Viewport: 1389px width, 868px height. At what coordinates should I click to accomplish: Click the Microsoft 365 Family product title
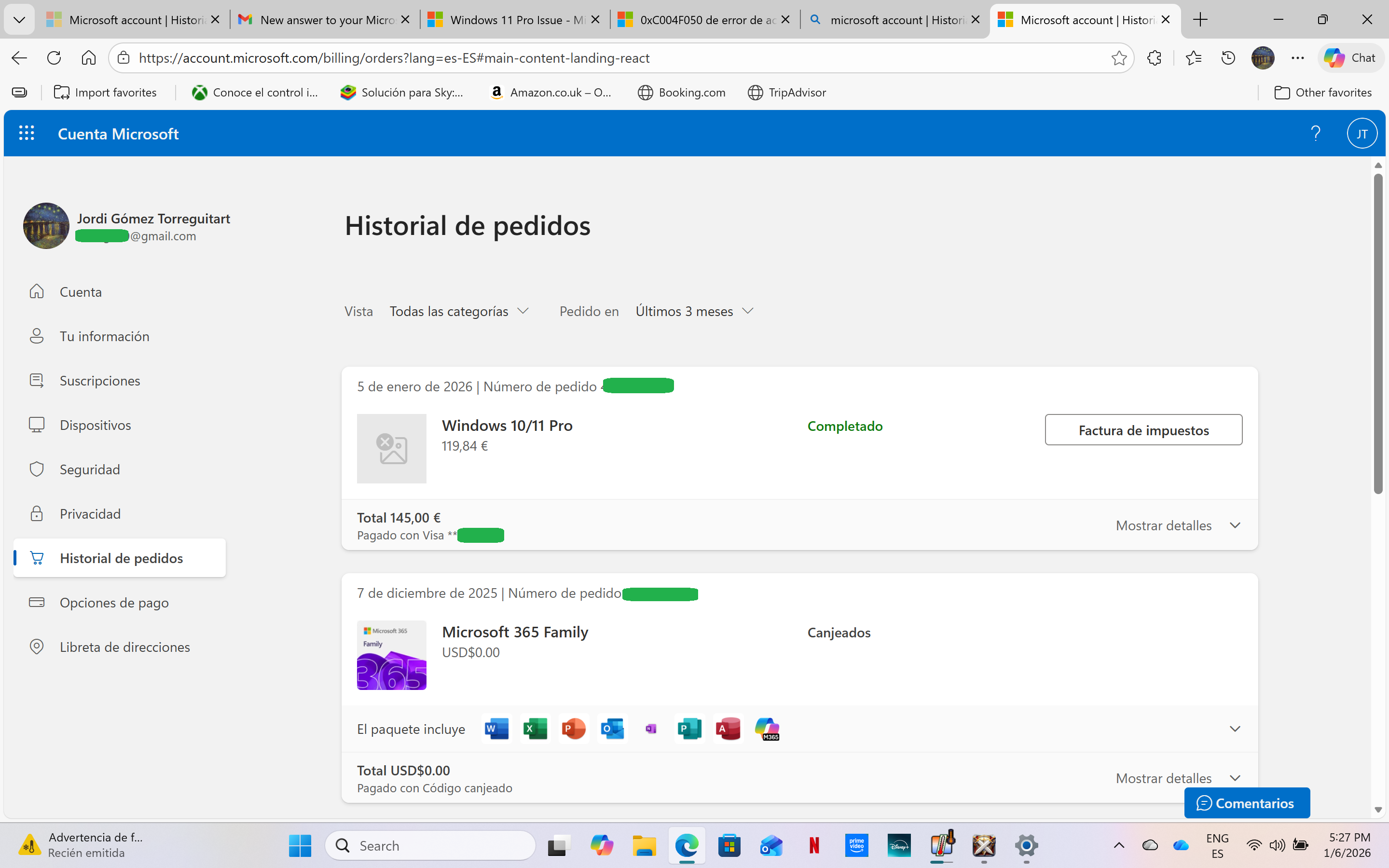515,632
